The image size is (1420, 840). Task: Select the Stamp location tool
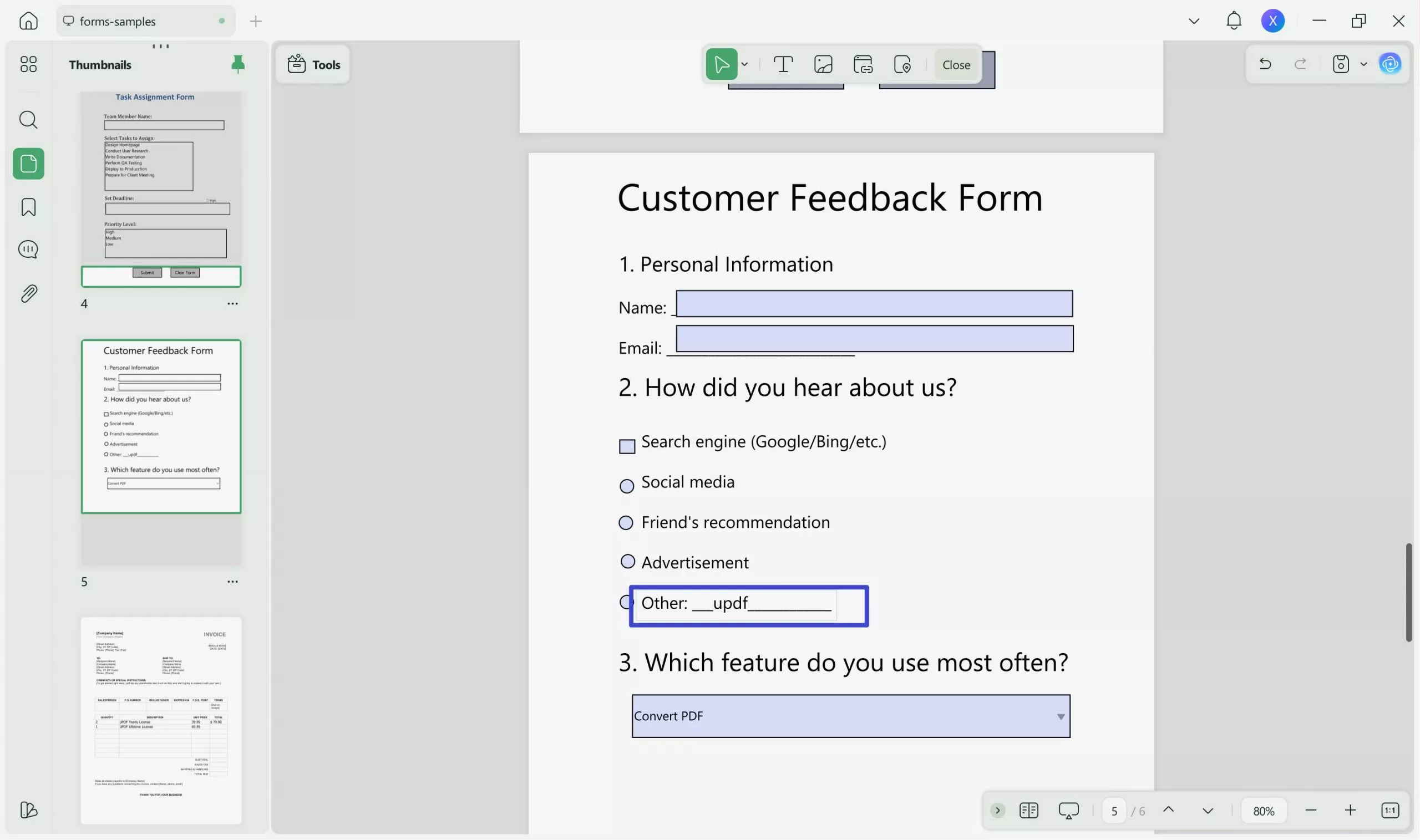pos(902,64)
